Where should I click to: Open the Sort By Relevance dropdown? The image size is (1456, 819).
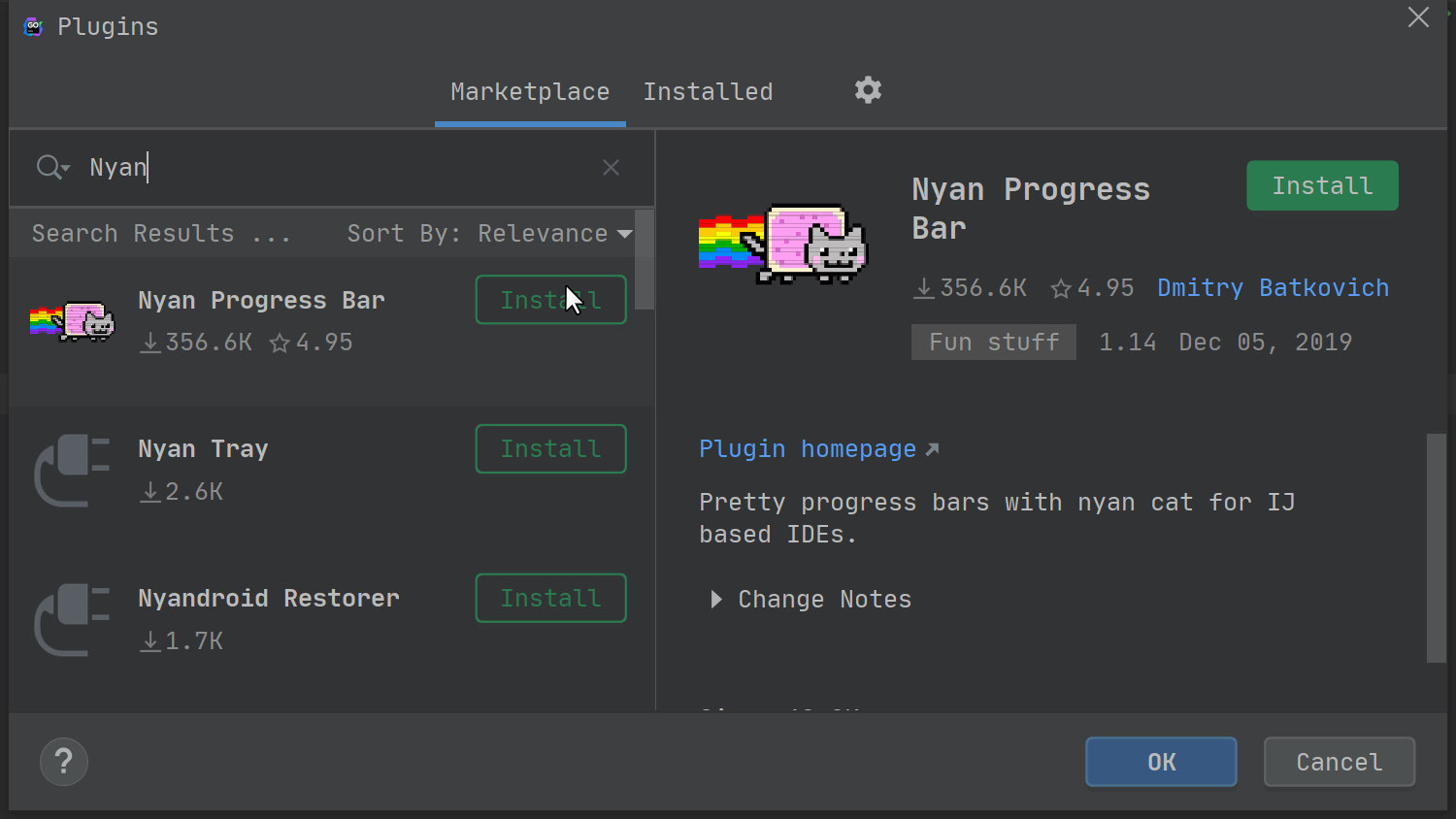(x=490, y=234)
